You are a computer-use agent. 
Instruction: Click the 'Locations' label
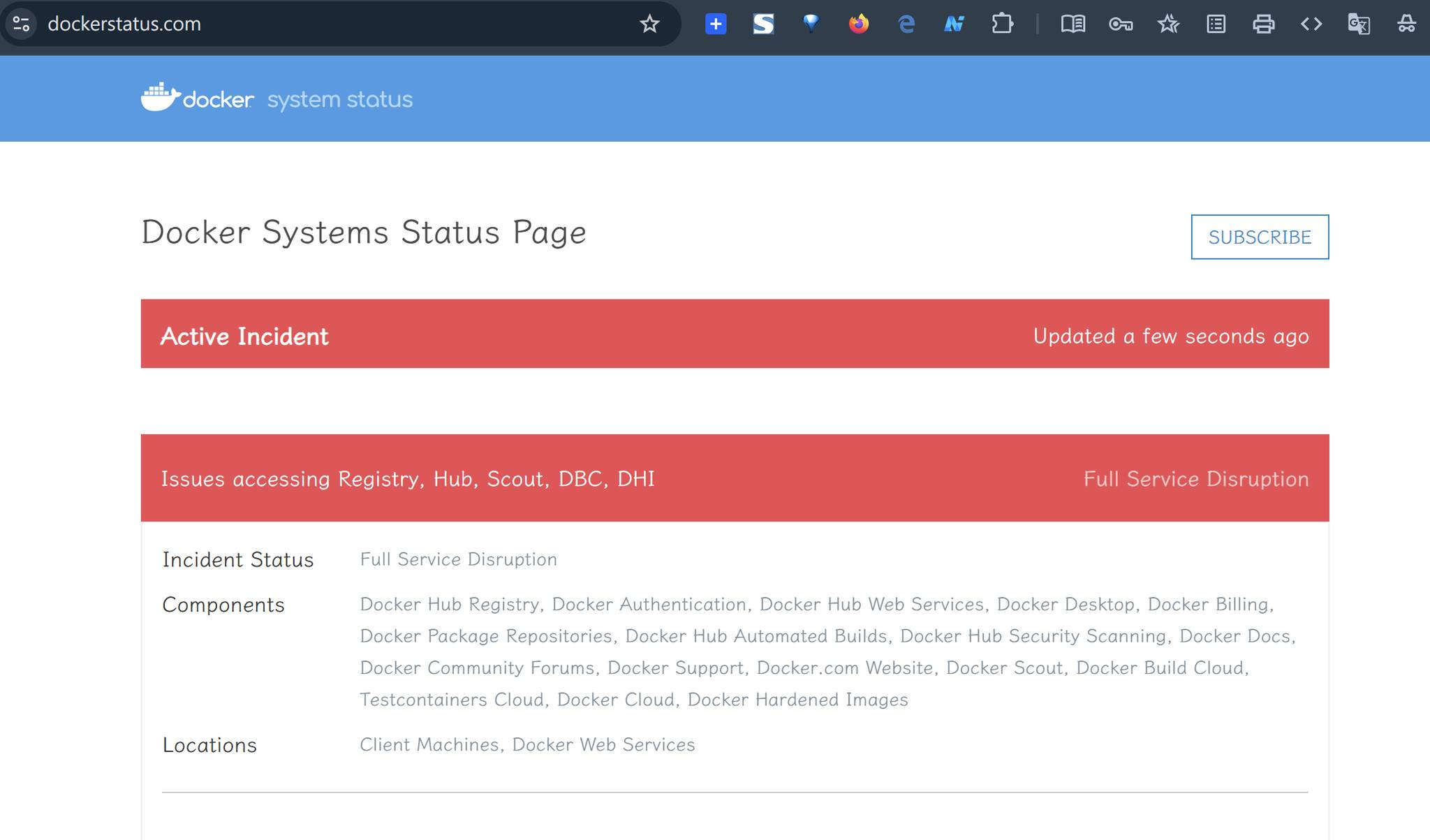pos(209,745)
